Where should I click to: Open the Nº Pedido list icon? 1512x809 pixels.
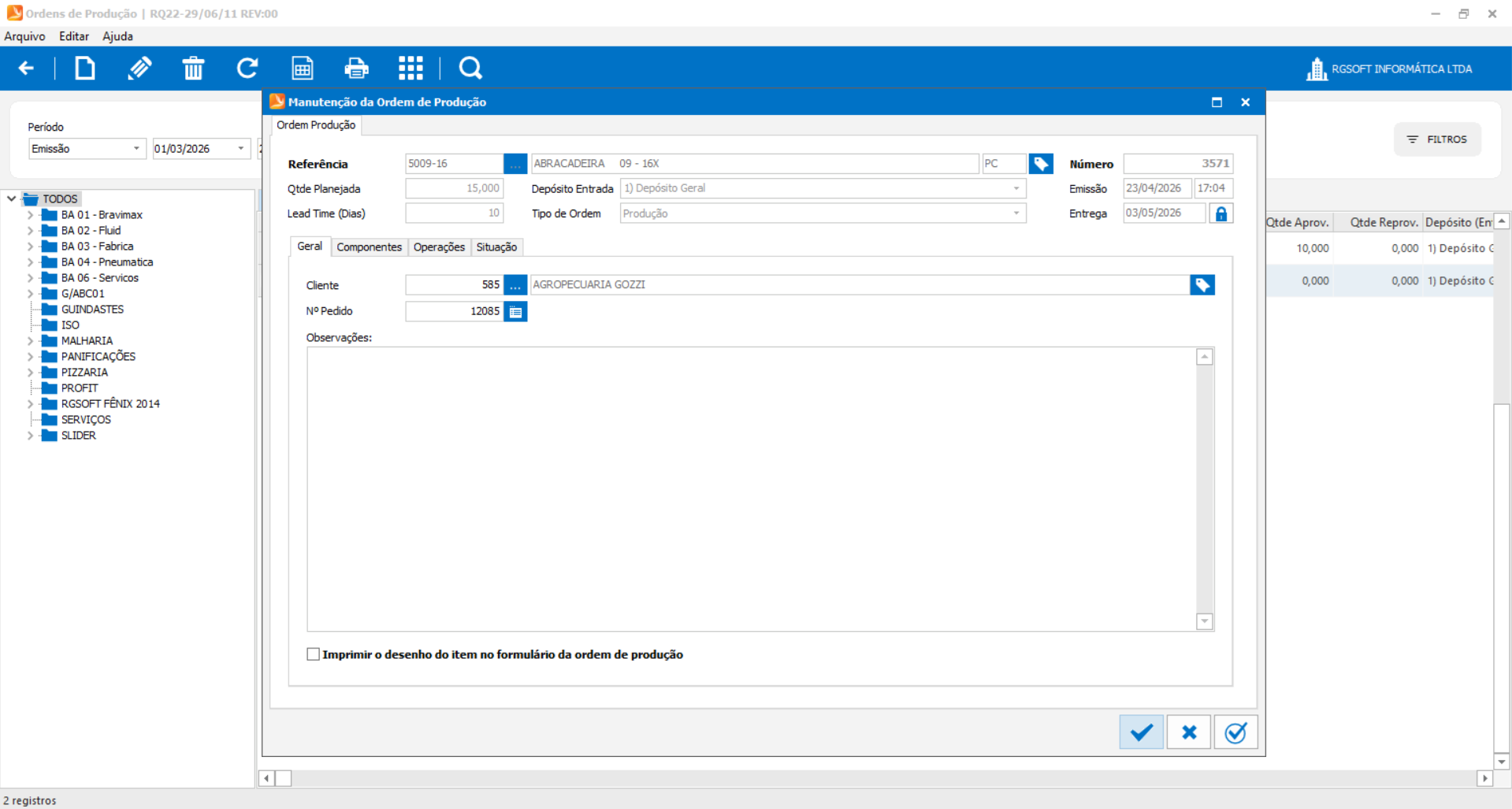click(x=515, y=312)
